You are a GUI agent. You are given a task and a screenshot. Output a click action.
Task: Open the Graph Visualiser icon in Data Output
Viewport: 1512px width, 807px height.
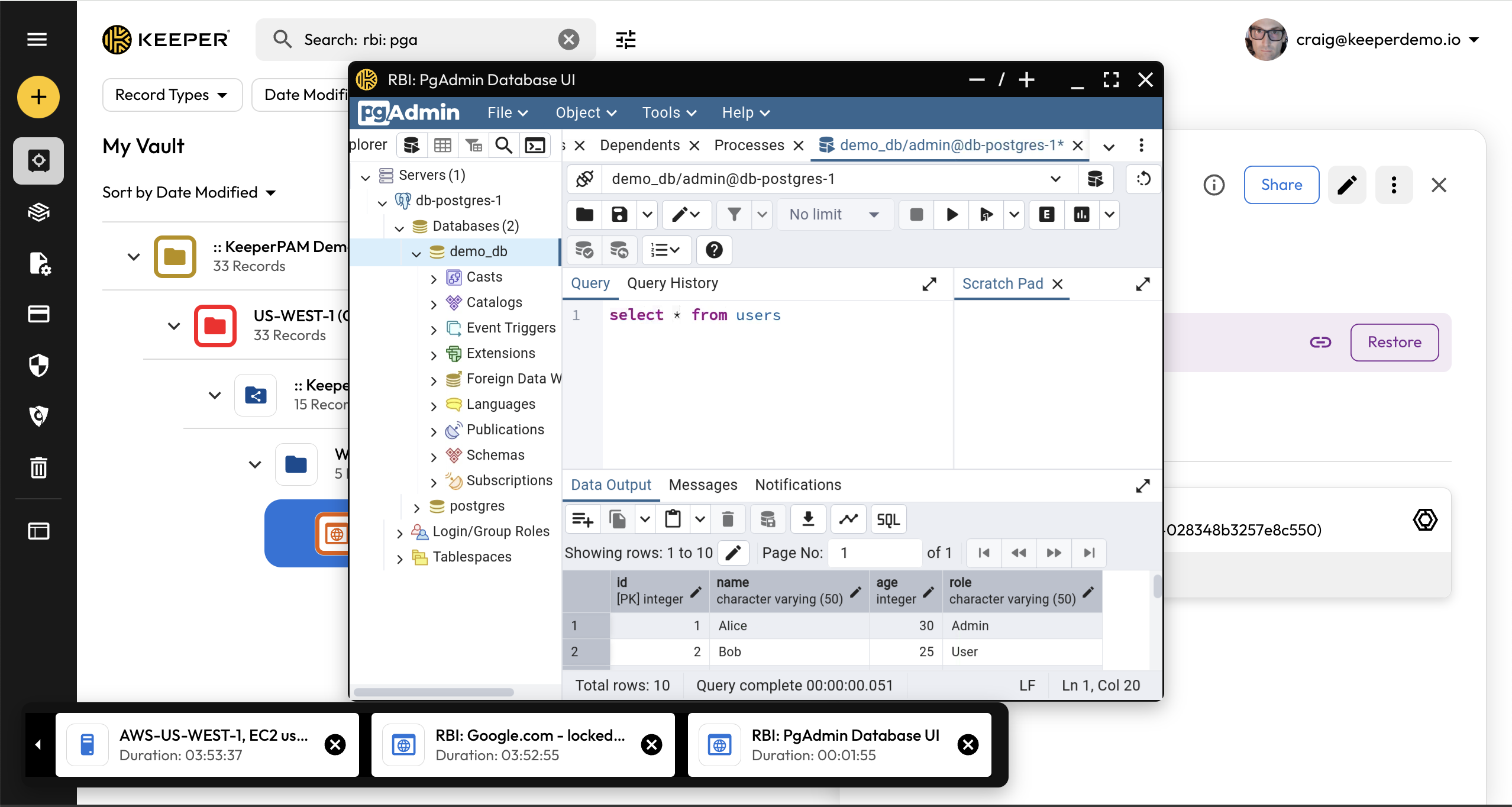tap(848, 519)
